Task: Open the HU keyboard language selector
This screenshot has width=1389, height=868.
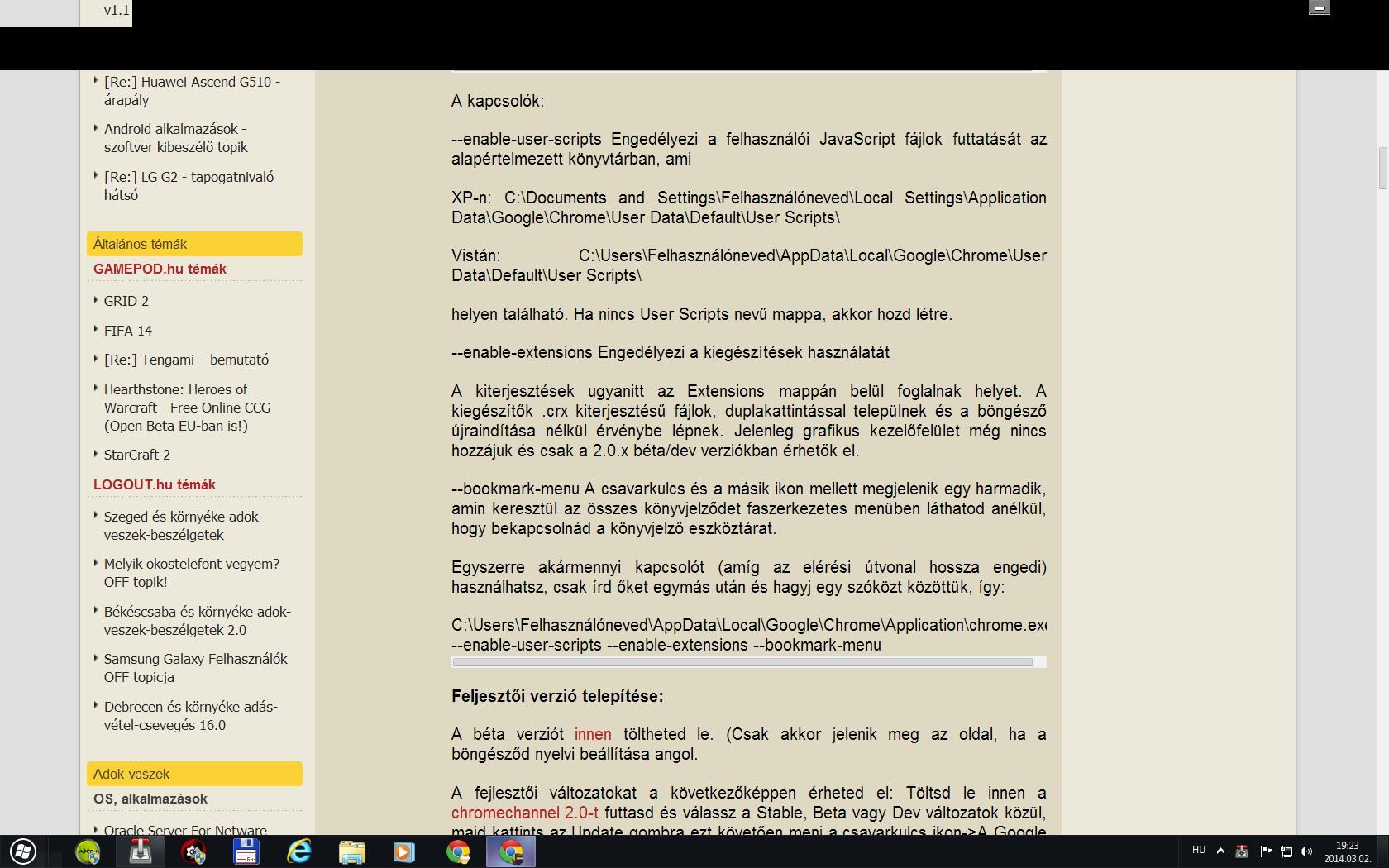Action: 1199,850
